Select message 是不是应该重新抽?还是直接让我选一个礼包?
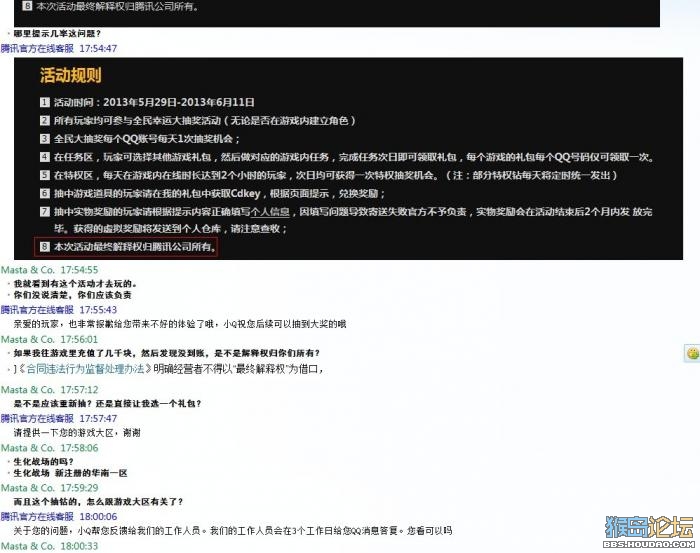The height and width of the screenshot is (553, 700). coord(108,403)
